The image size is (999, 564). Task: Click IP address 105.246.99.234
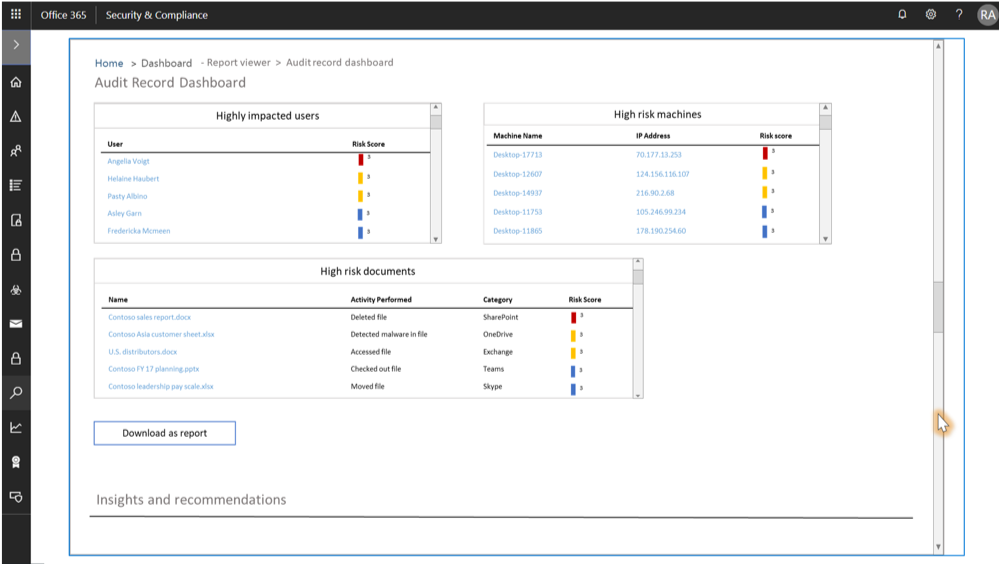tap(660, 212)
